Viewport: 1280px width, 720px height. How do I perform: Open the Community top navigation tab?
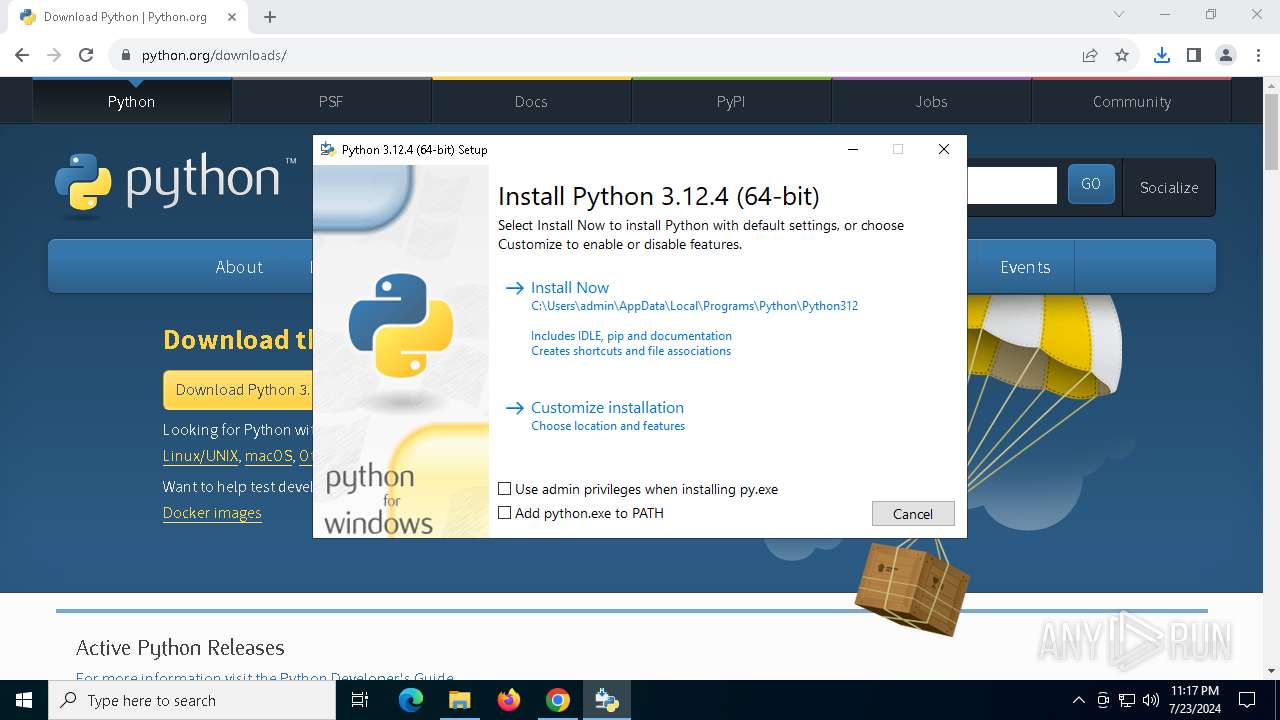click(x=1131, y=101)
